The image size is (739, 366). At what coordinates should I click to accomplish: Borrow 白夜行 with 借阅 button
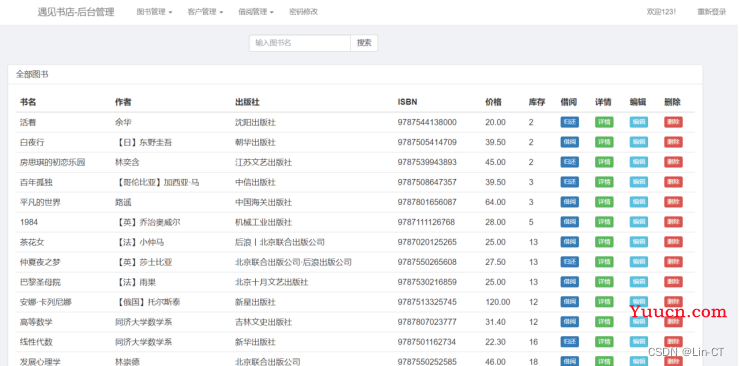570,142
